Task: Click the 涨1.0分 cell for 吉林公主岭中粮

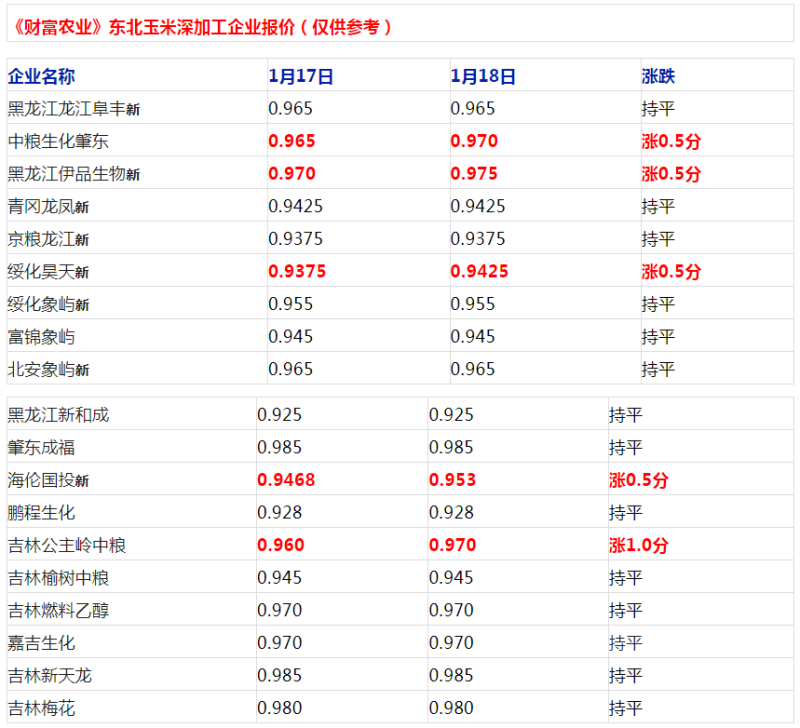Action: click(x=638, y=546)
